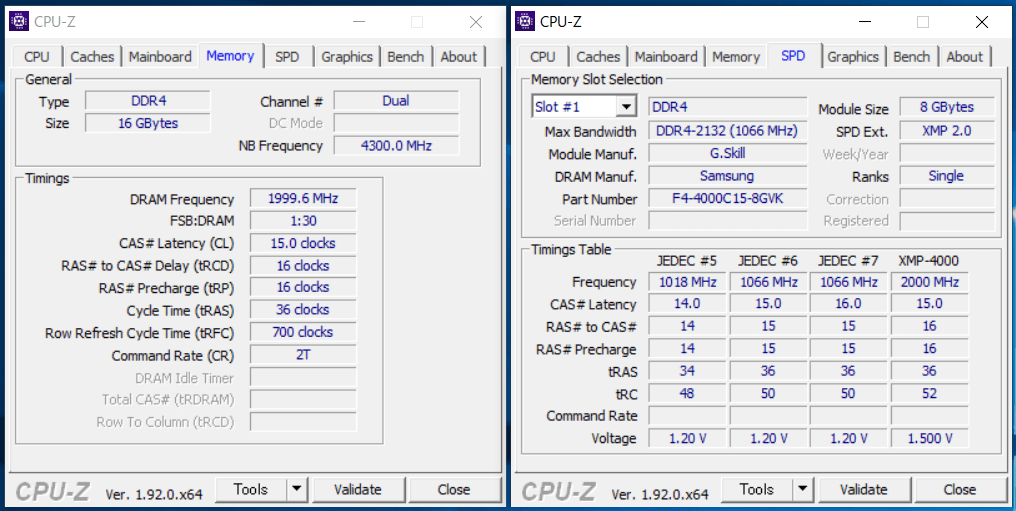Click SPD Ext. XMP 2.0 value
The image size is (1016, 511).
947,131
